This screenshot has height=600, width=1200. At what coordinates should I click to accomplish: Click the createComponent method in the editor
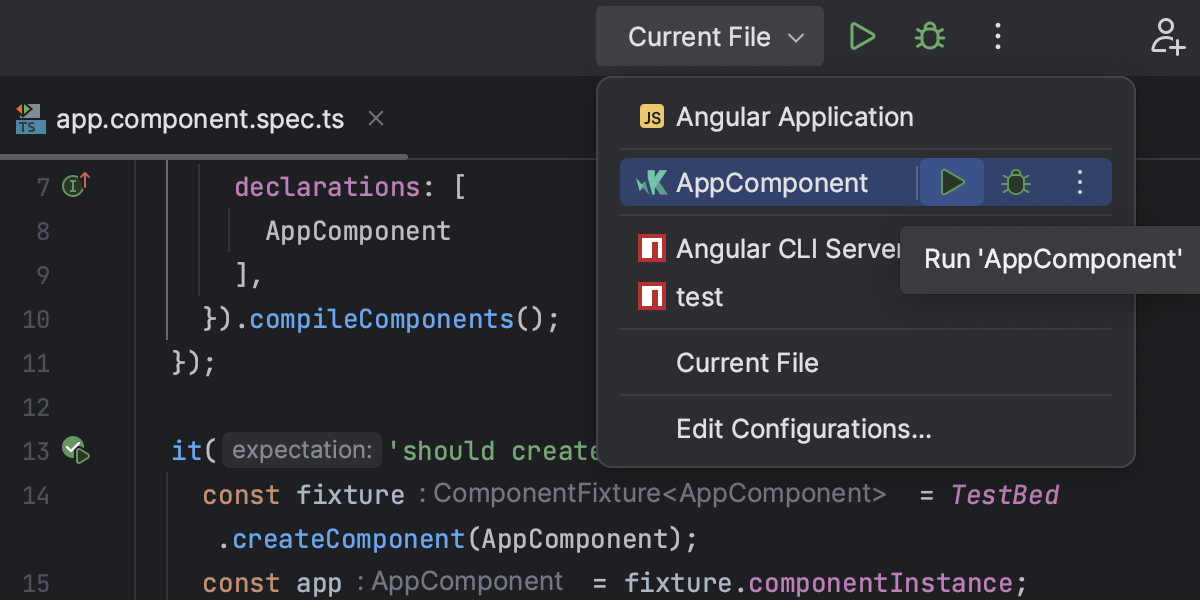pos(348,539)
